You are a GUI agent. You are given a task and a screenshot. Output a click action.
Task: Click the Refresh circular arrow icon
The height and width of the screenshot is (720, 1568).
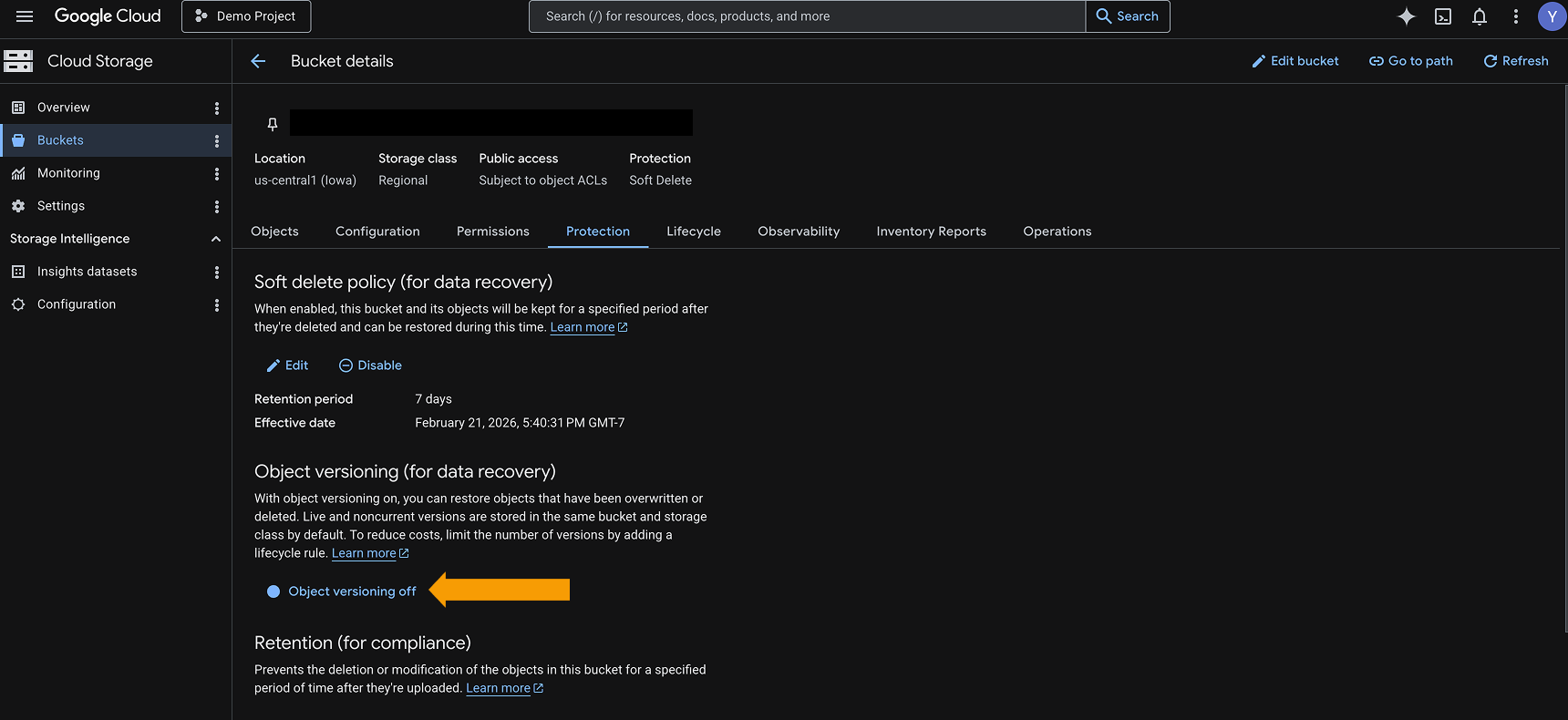point(1491,61)
